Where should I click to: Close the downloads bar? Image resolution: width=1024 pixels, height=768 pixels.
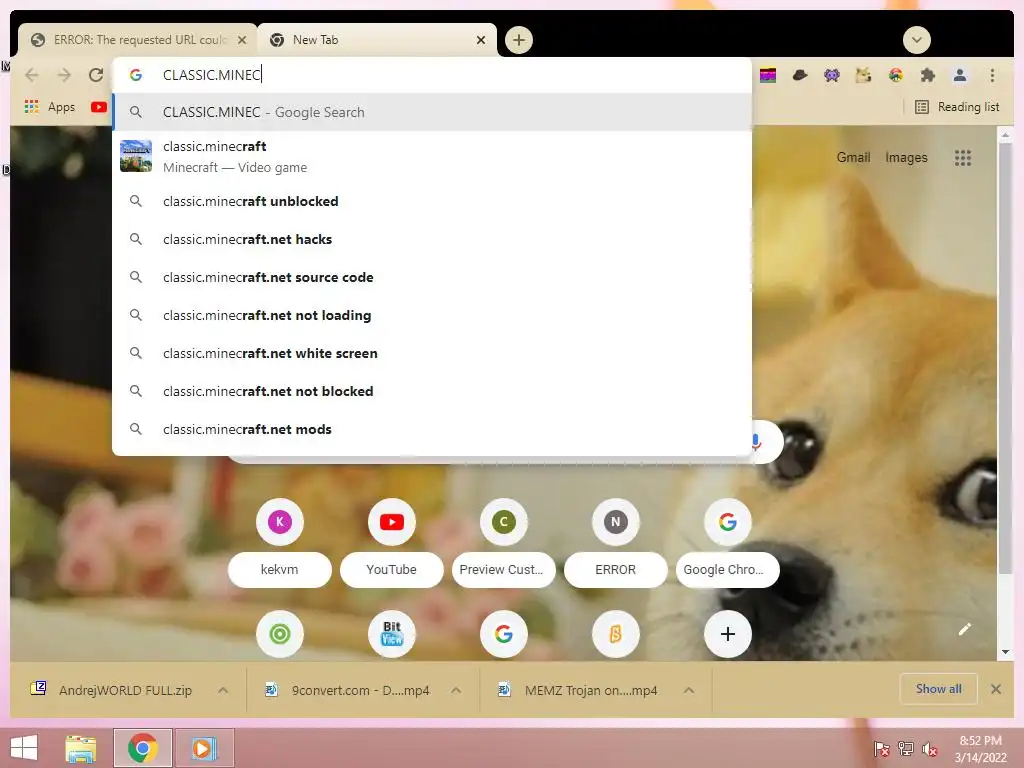click(x=995, y=689)
